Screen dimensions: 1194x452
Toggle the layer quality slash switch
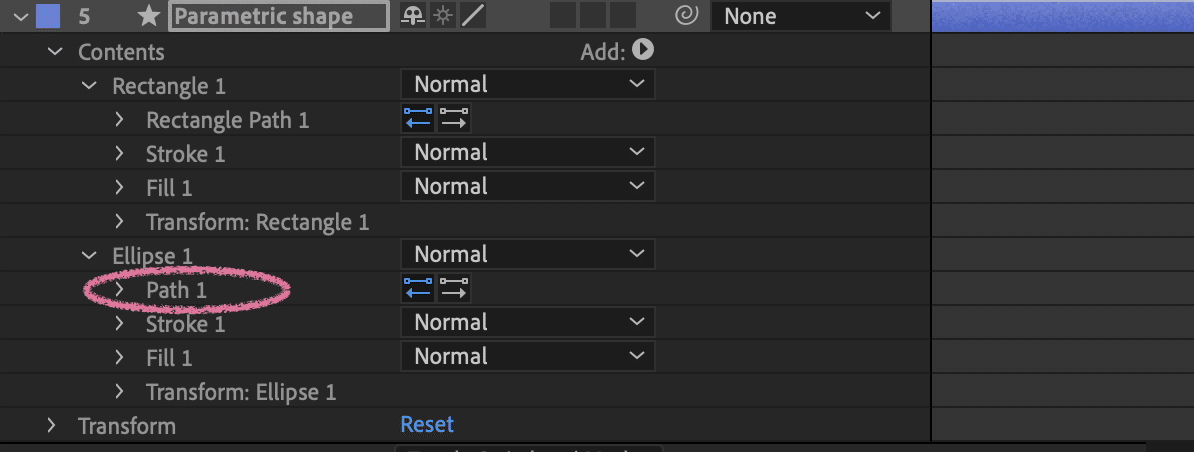coord(472,16)
